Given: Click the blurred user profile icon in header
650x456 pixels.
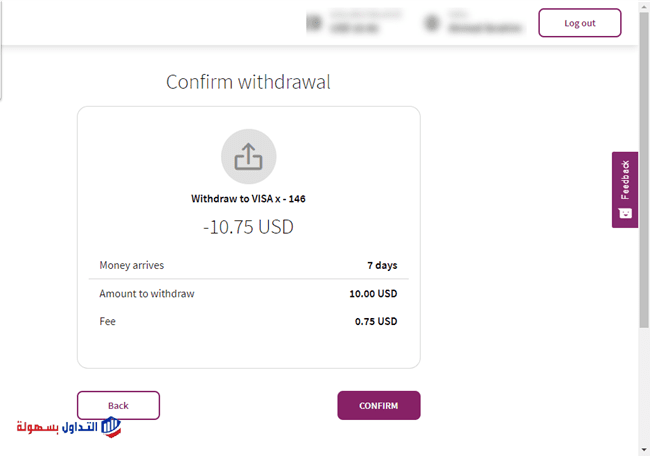Looking at the screenshot, I should [x=433, y=22].
